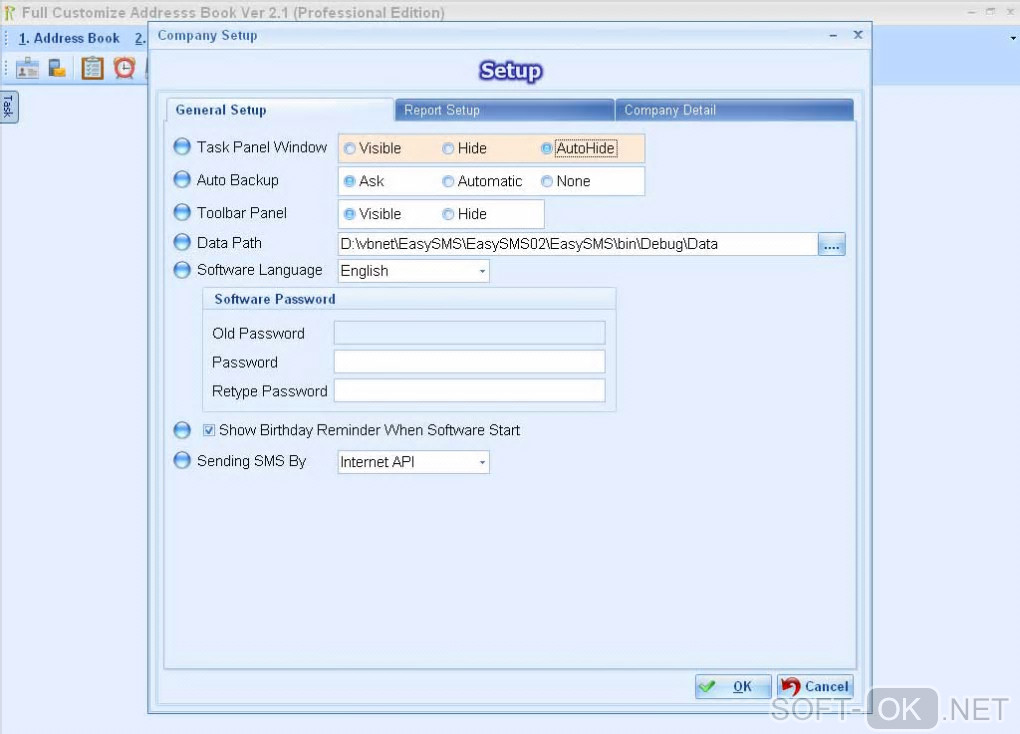Click the Password field
The width and height of the screenshot is (1020, 734).
[470, 362]
